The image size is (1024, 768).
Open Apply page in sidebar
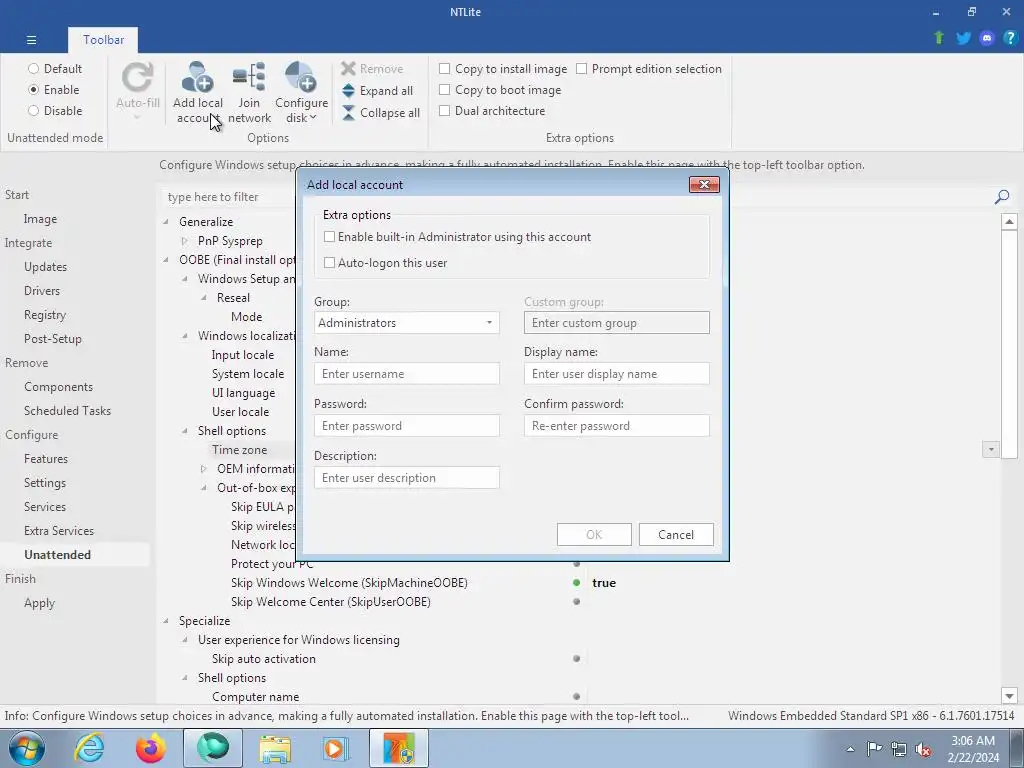coord(39,603)
